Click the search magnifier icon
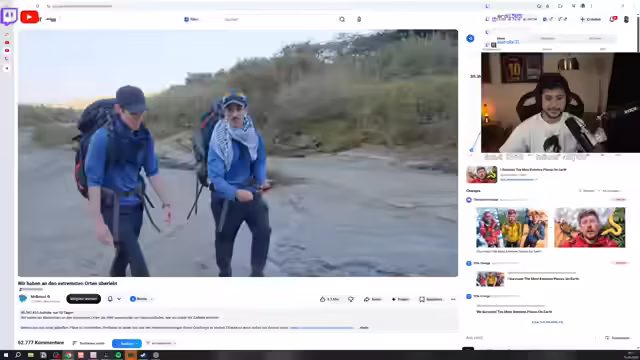The image size is (640, 360). 342,19
